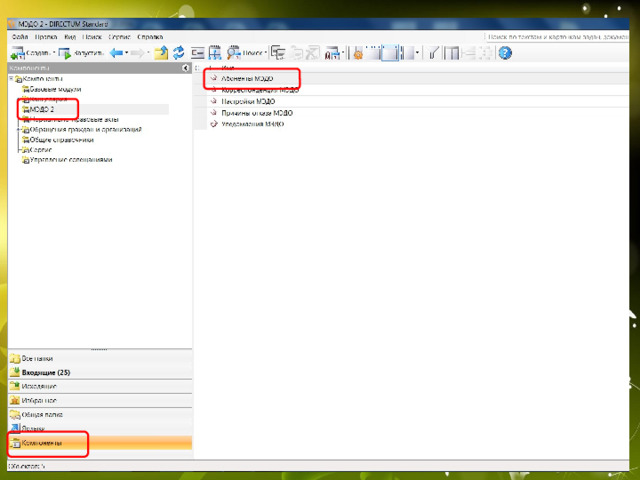Open the Справка menu

point(150,36)
